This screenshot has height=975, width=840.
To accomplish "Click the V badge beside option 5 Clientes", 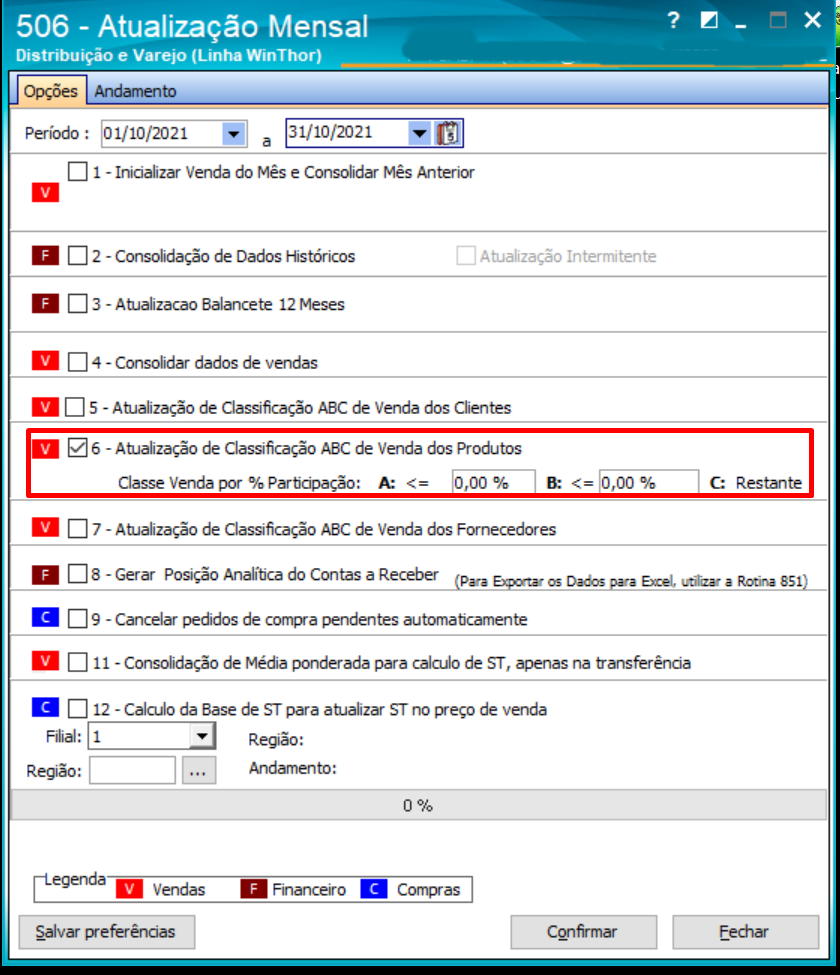I will point(45,407).
